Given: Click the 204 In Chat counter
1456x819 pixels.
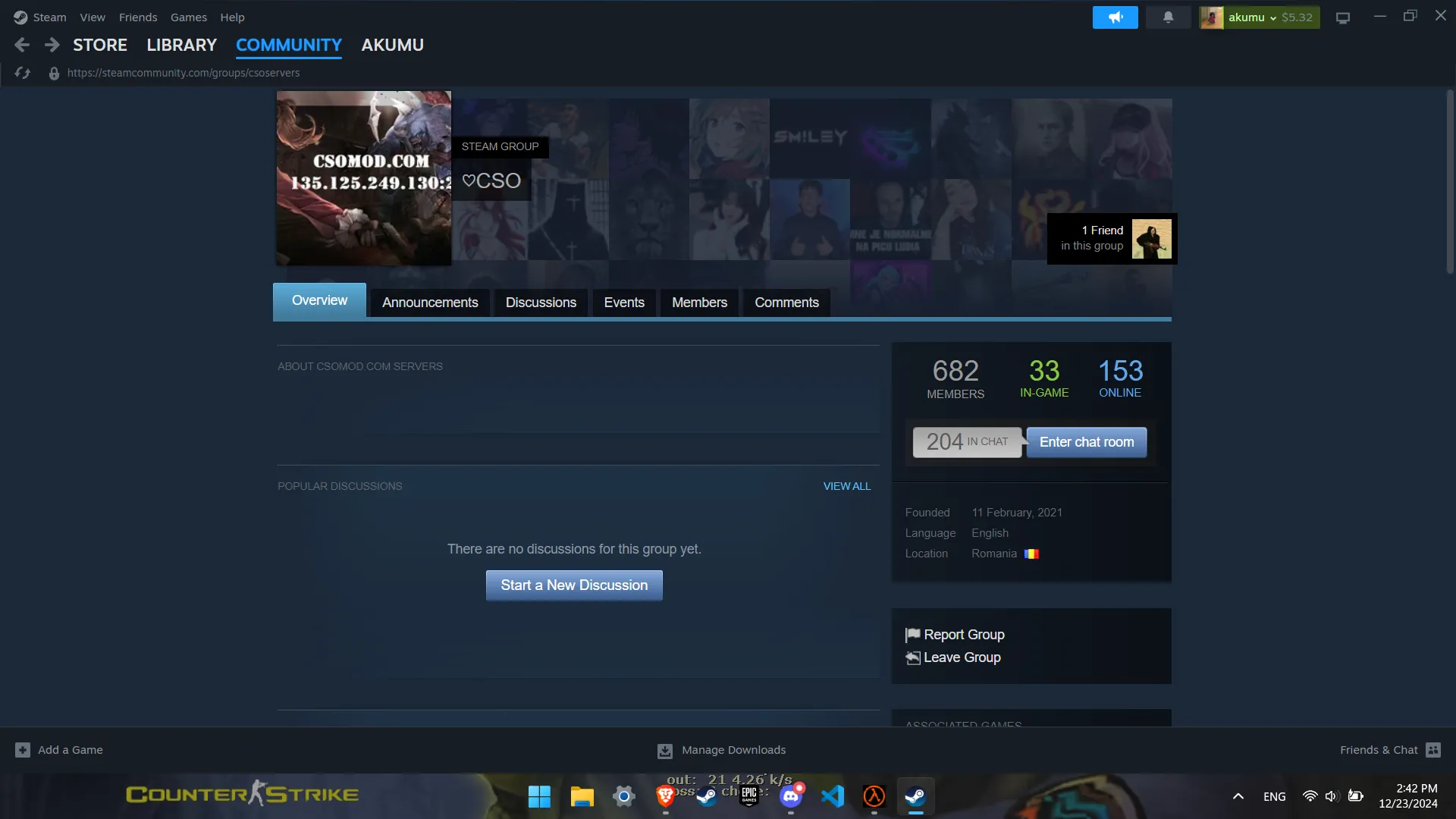Looking at the screenshot, I should (967, 442).
